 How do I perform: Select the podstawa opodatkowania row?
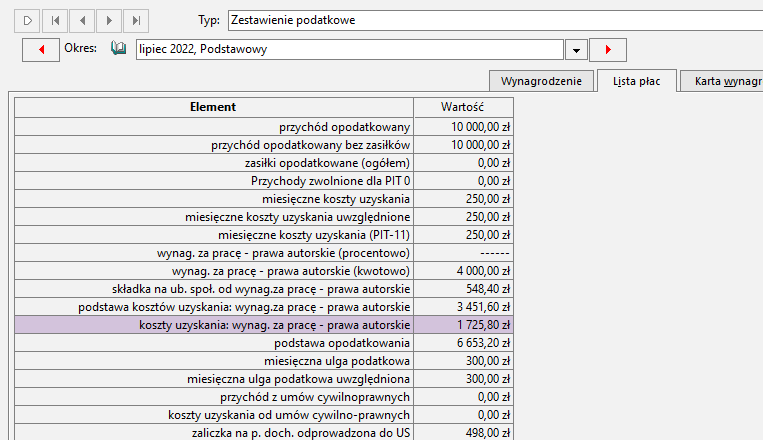[264, 343]
